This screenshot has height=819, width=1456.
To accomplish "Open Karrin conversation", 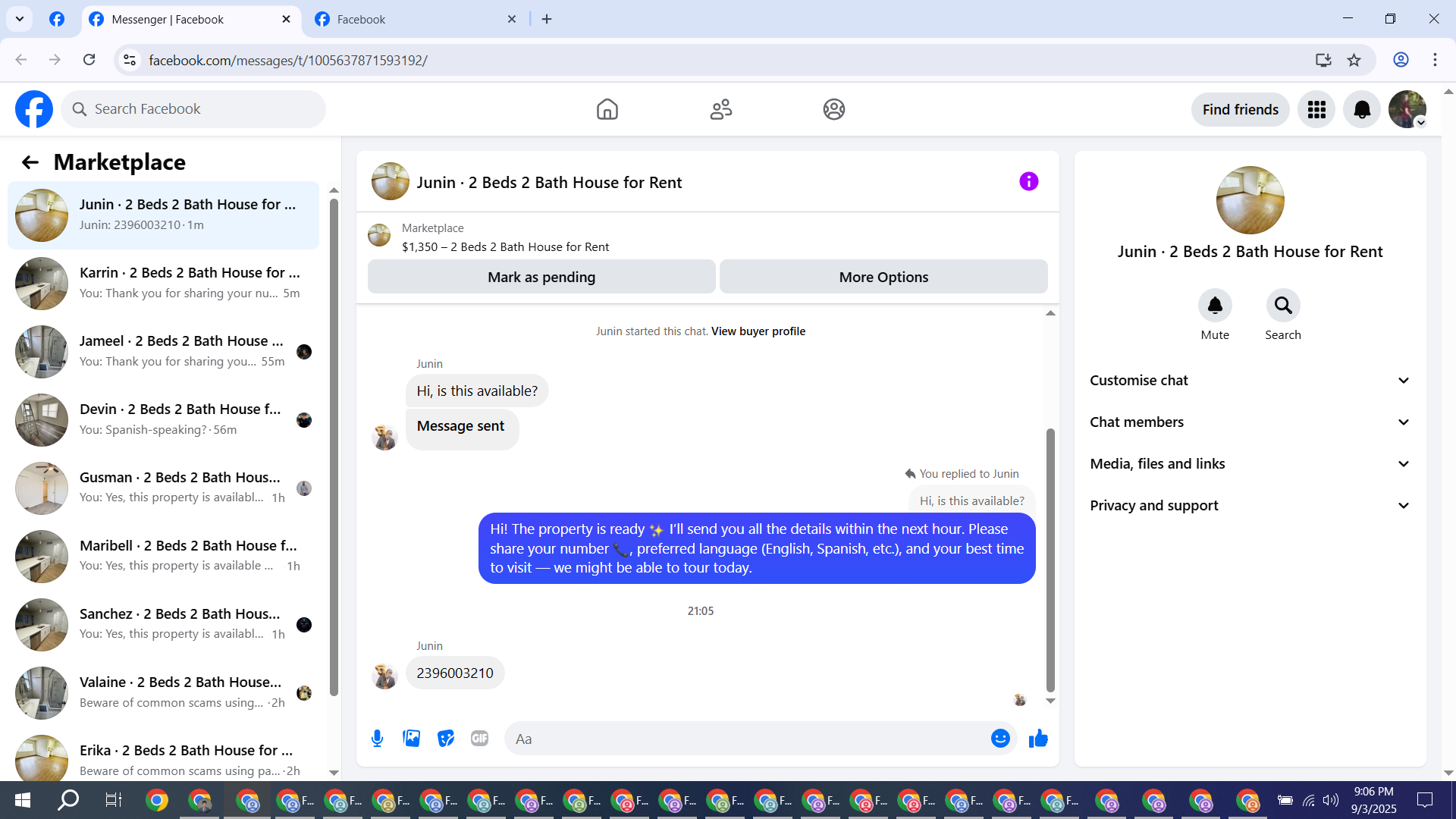I will pos(163,283).
